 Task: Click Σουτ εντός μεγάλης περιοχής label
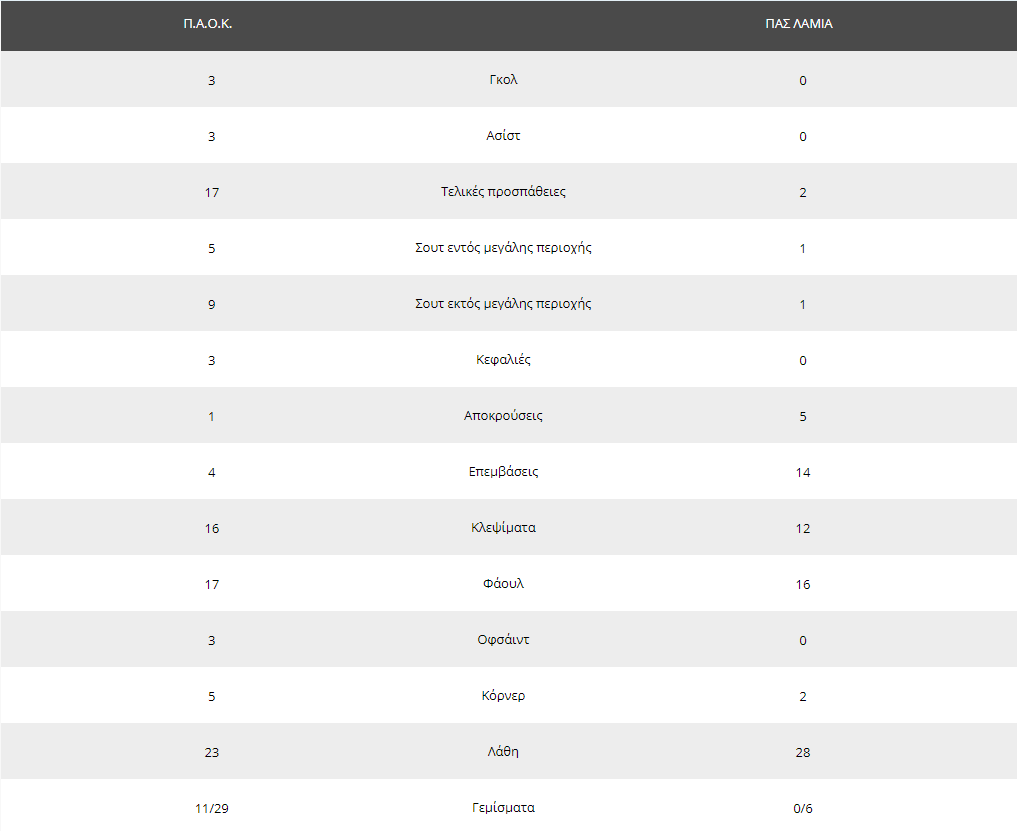[503, 248]
